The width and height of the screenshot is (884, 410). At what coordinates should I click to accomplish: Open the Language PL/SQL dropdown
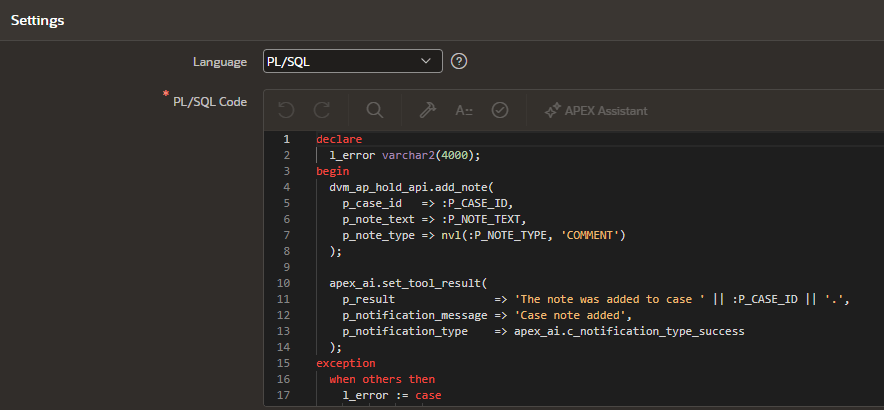pyautogui.click(x=352, y=61)
